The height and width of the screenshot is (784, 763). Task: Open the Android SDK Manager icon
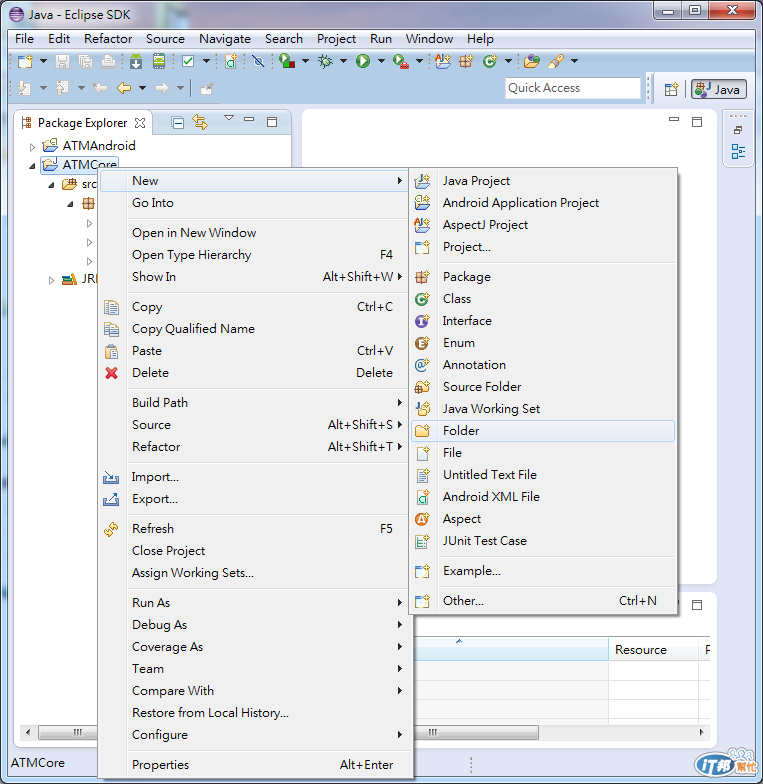coord(136,61)
